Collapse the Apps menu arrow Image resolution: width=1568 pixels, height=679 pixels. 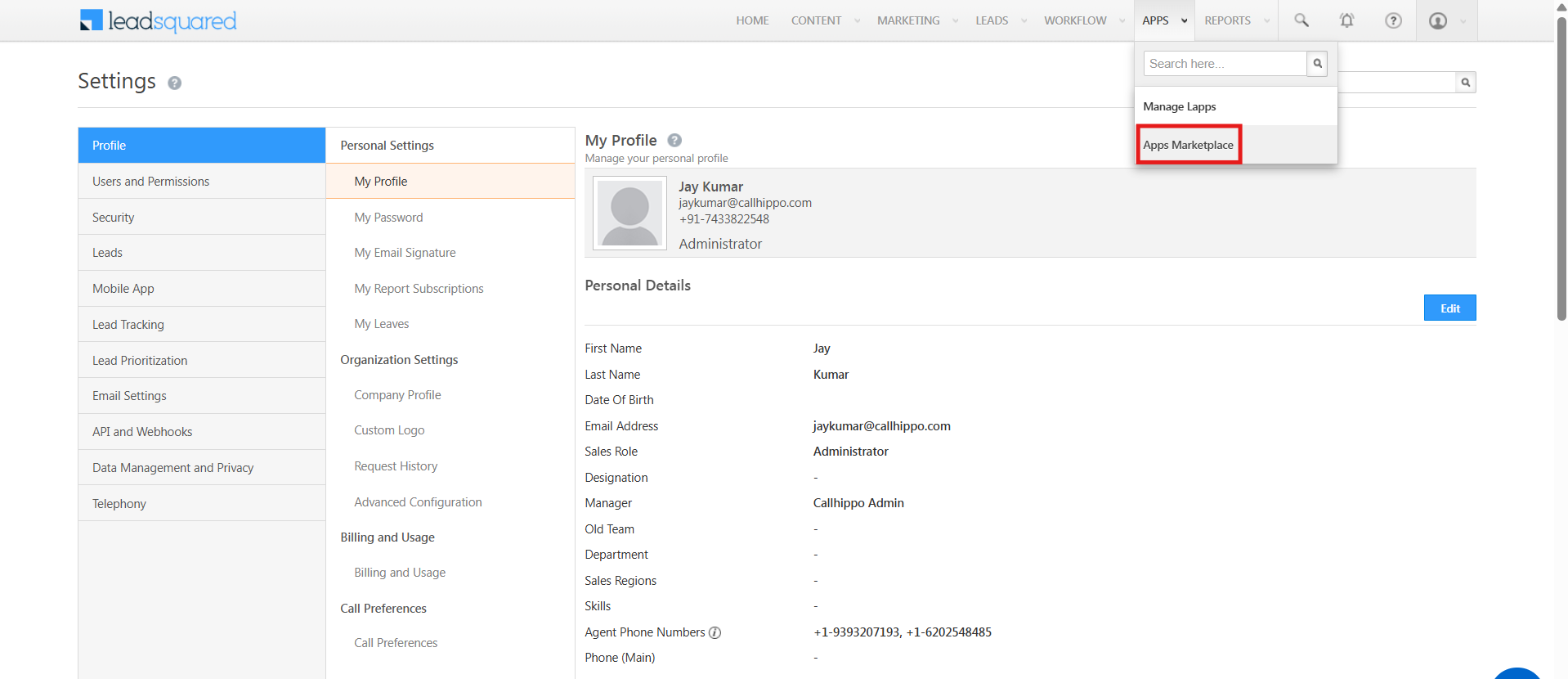(x=1184, y=21)
